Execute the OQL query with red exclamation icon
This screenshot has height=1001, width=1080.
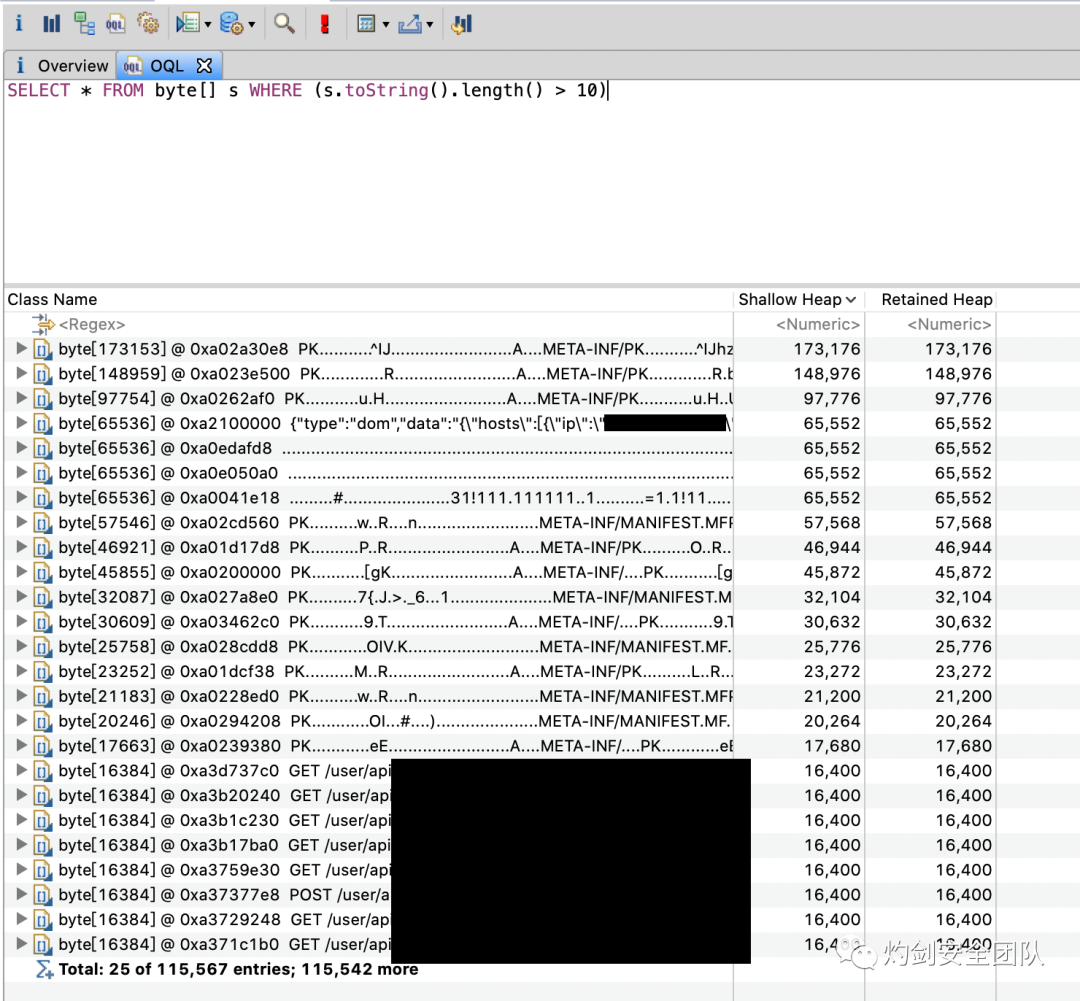[x=325, y=24]
